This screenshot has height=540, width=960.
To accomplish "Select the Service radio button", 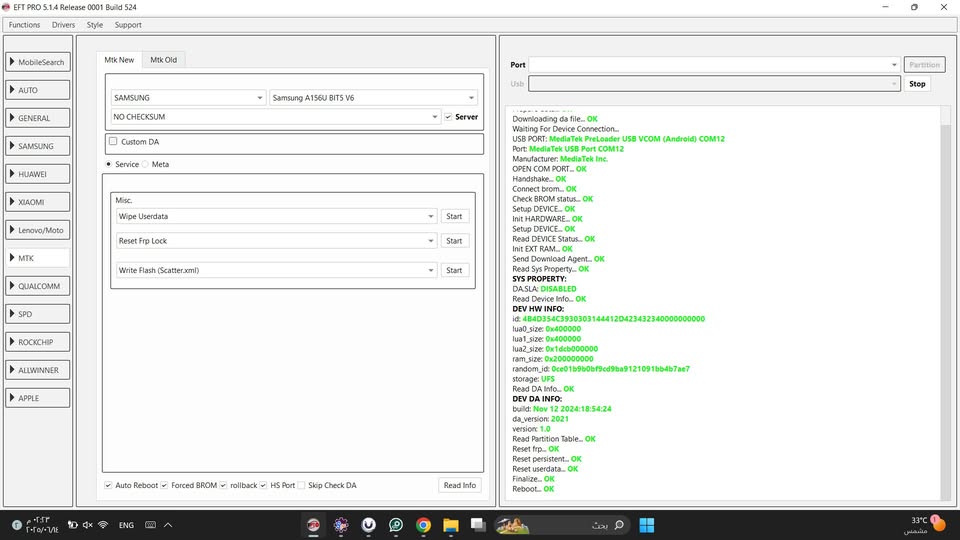I will point(108,164).
